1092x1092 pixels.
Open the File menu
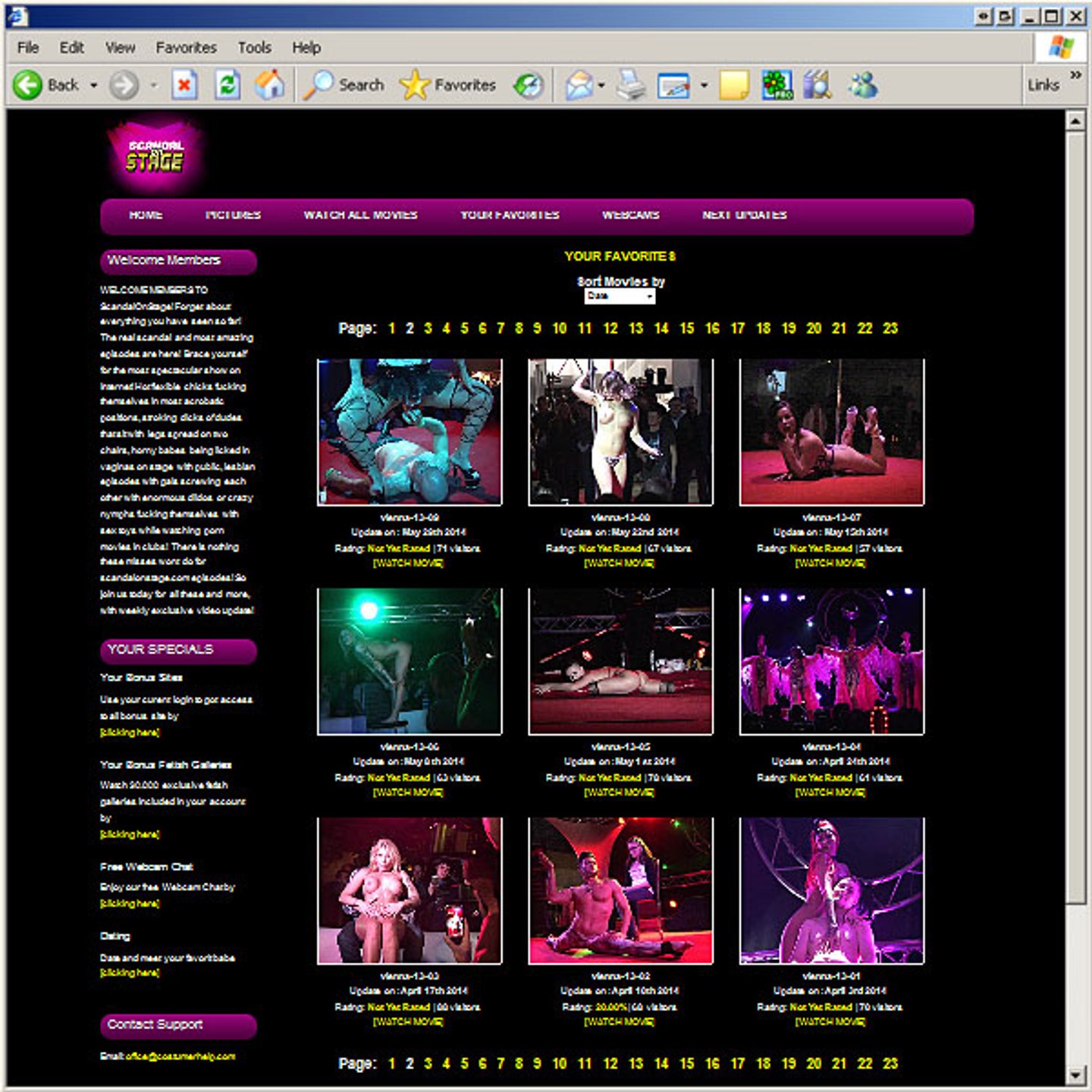[28, 48]
